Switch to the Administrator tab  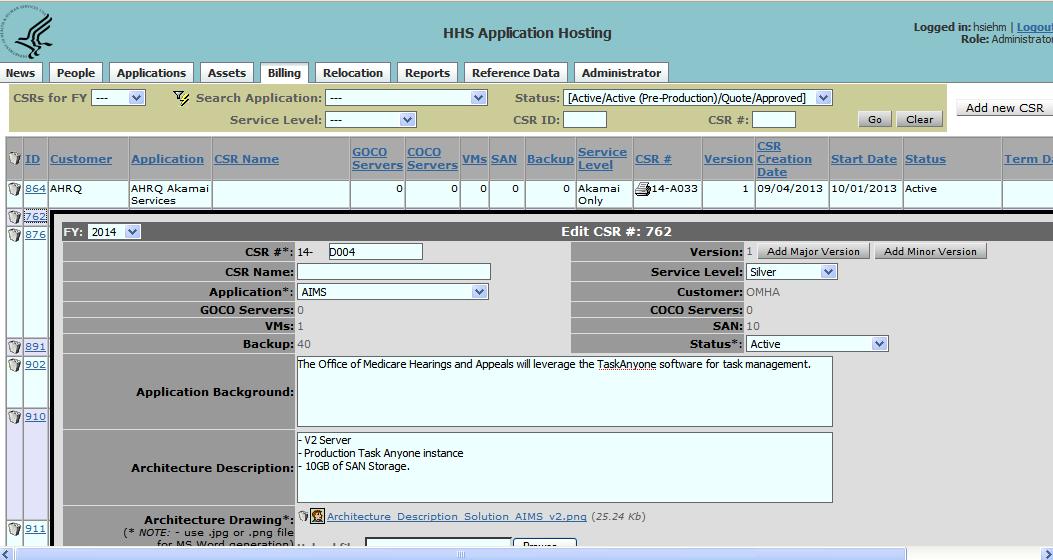pyautogui.click(x=621, y=73)
